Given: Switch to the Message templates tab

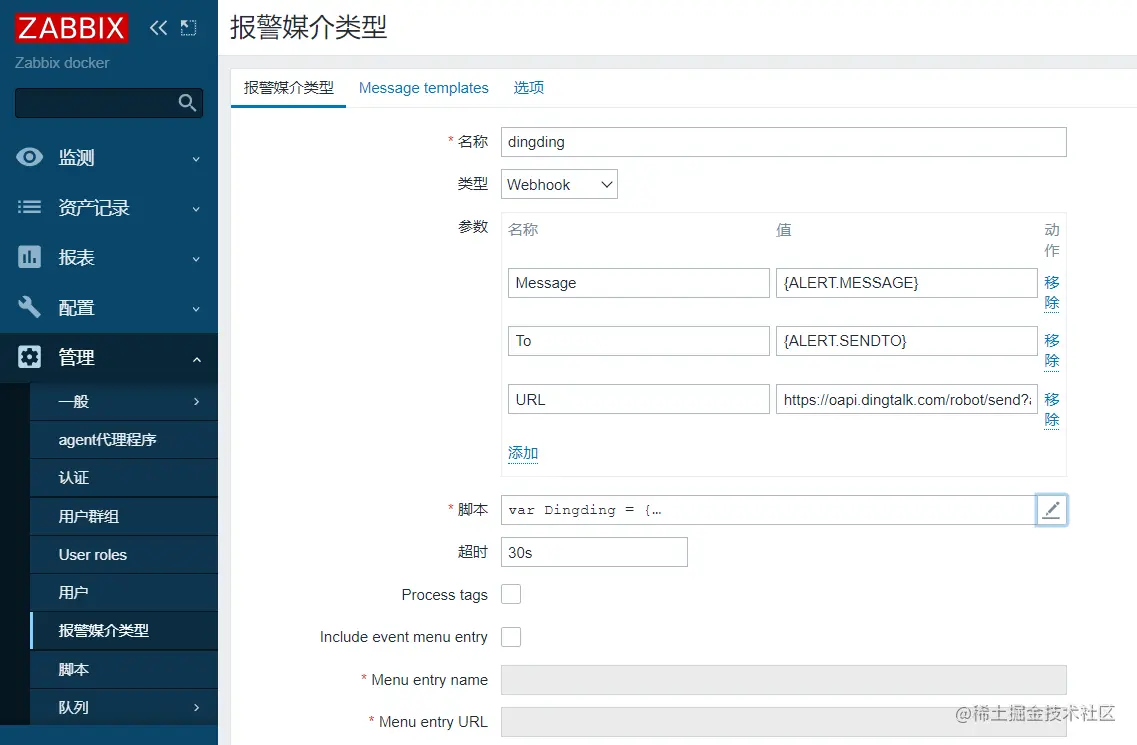Looking at the screenshot, I should 423,88.
